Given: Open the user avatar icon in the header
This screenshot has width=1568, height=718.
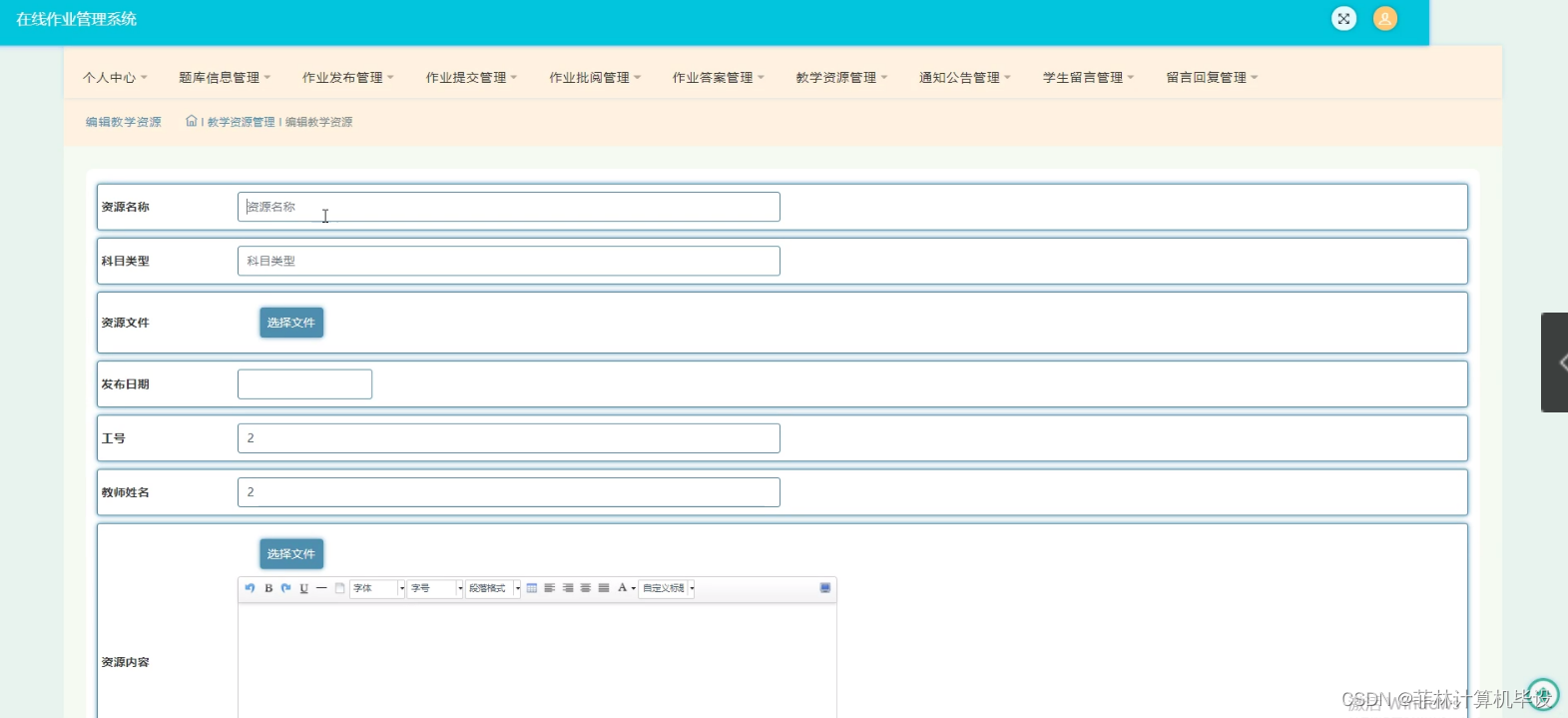Looking at the screenshot, I should [1385, 18].
